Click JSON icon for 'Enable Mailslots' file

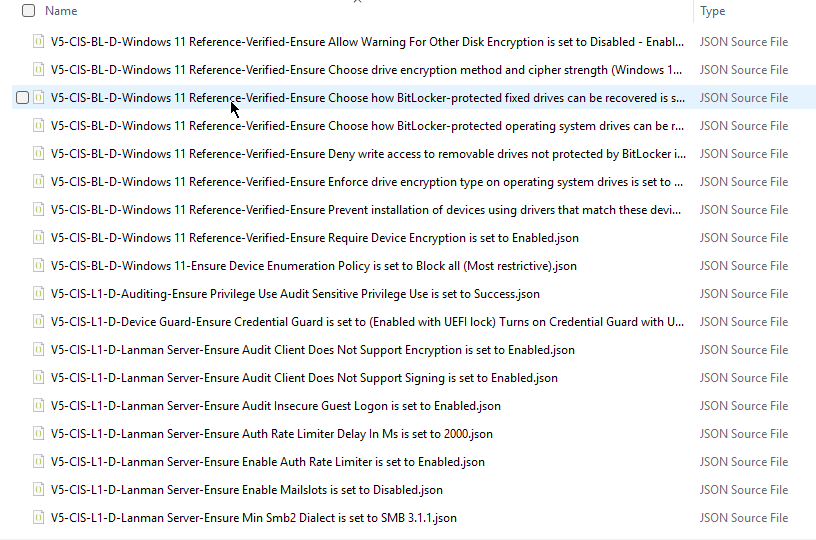(39, 490)
